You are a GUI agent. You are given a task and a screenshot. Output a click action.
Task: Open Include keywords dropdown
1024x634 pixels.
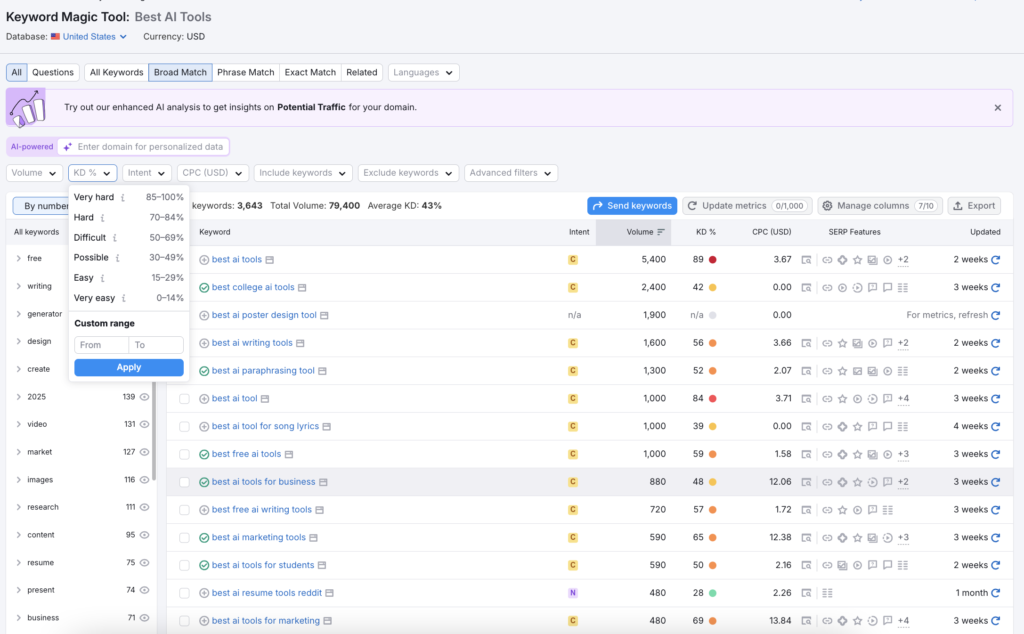coord(303,173)
